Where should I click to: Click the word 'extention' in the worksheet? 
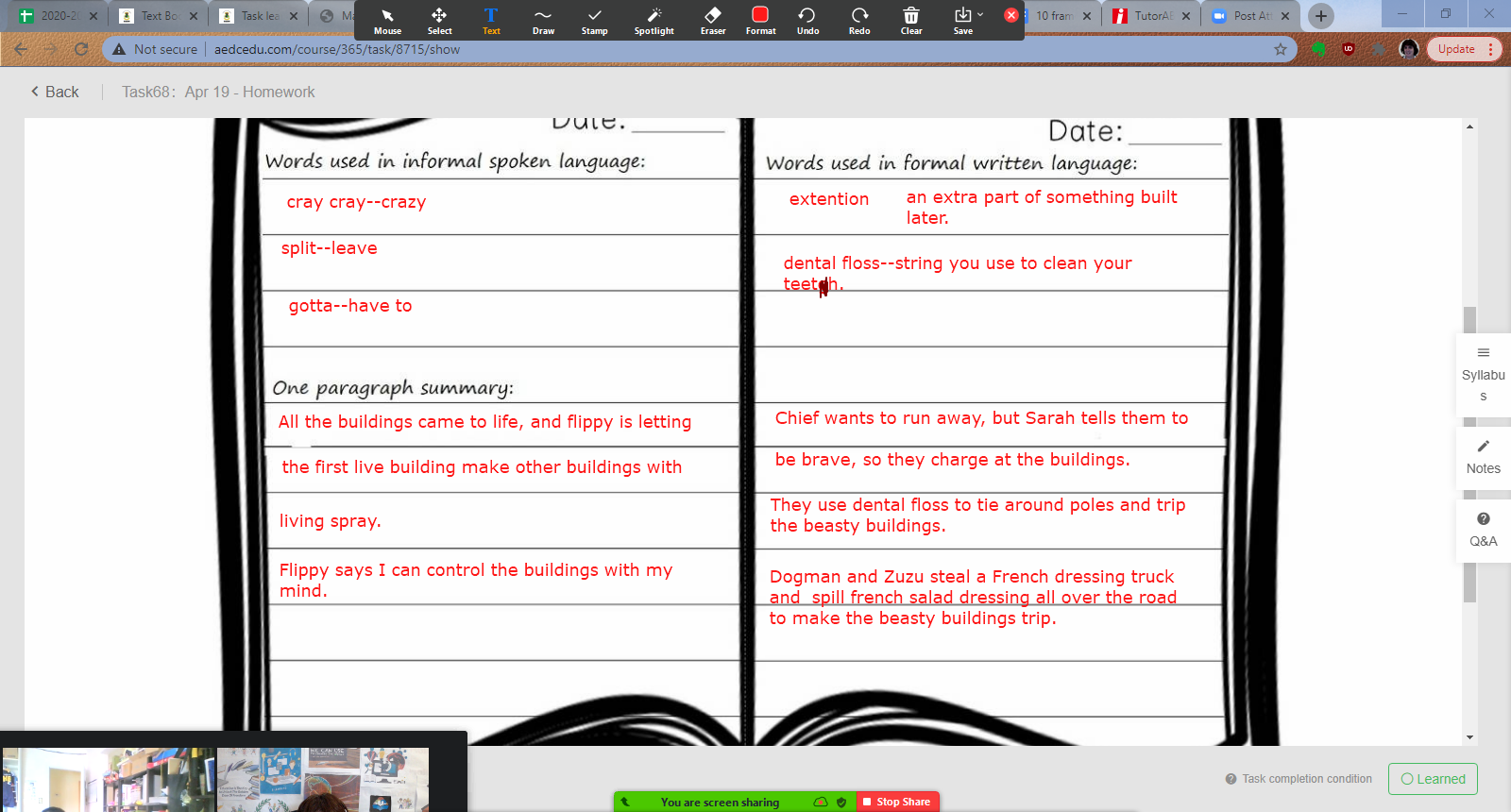(829, 199)
